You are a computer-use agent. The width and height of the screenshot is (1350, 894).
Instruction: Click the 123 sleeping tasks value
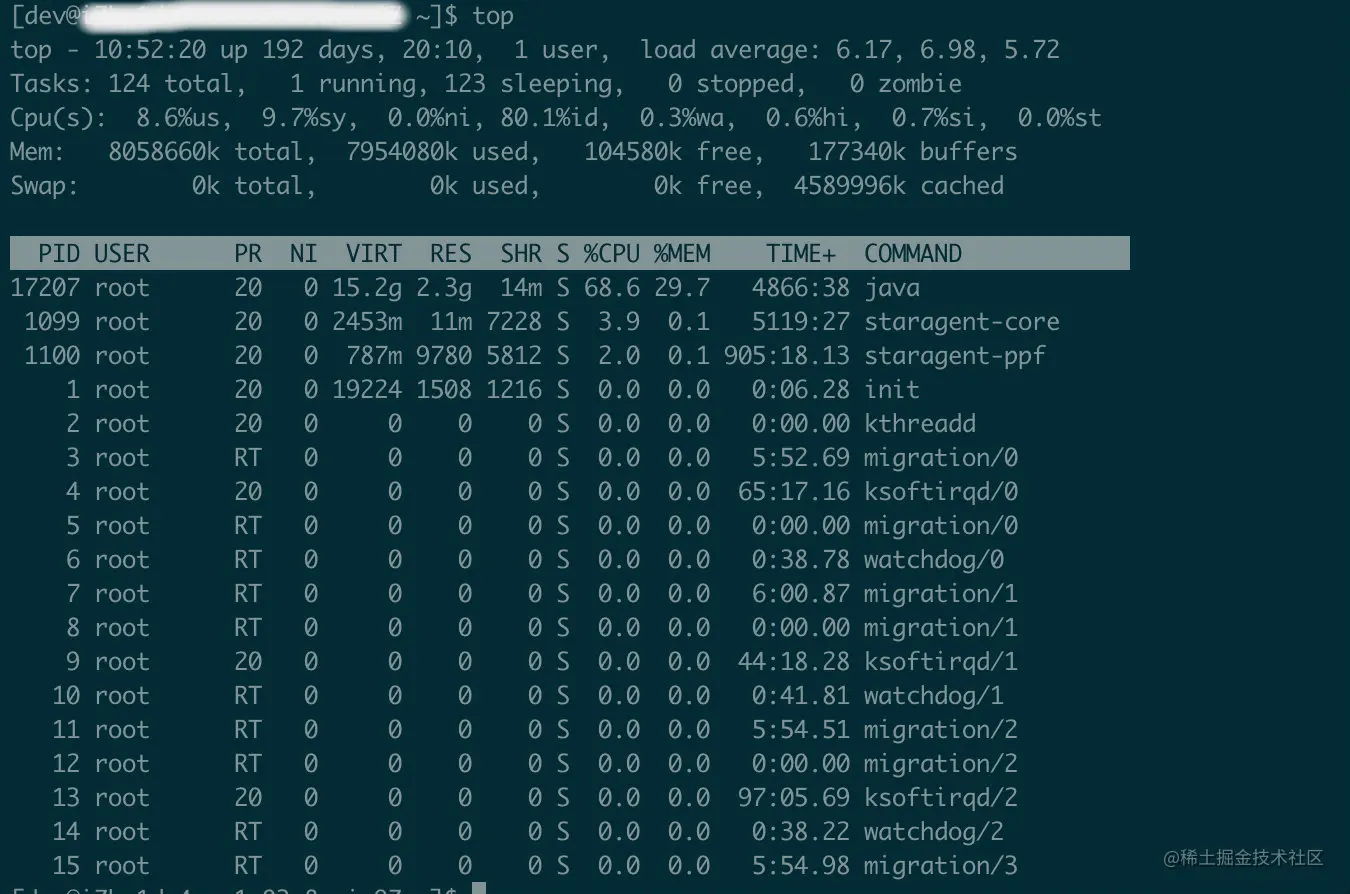465,84
